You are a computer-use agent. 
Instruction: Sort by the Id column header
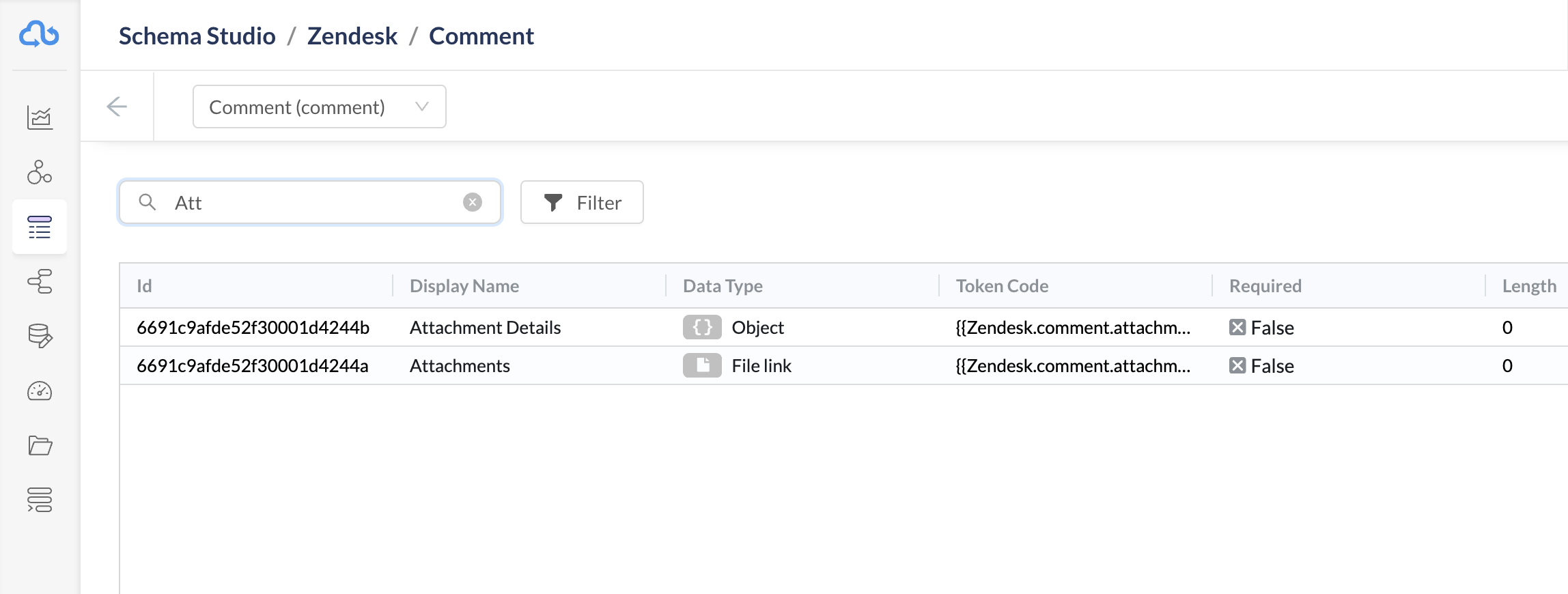pos(144,285)
